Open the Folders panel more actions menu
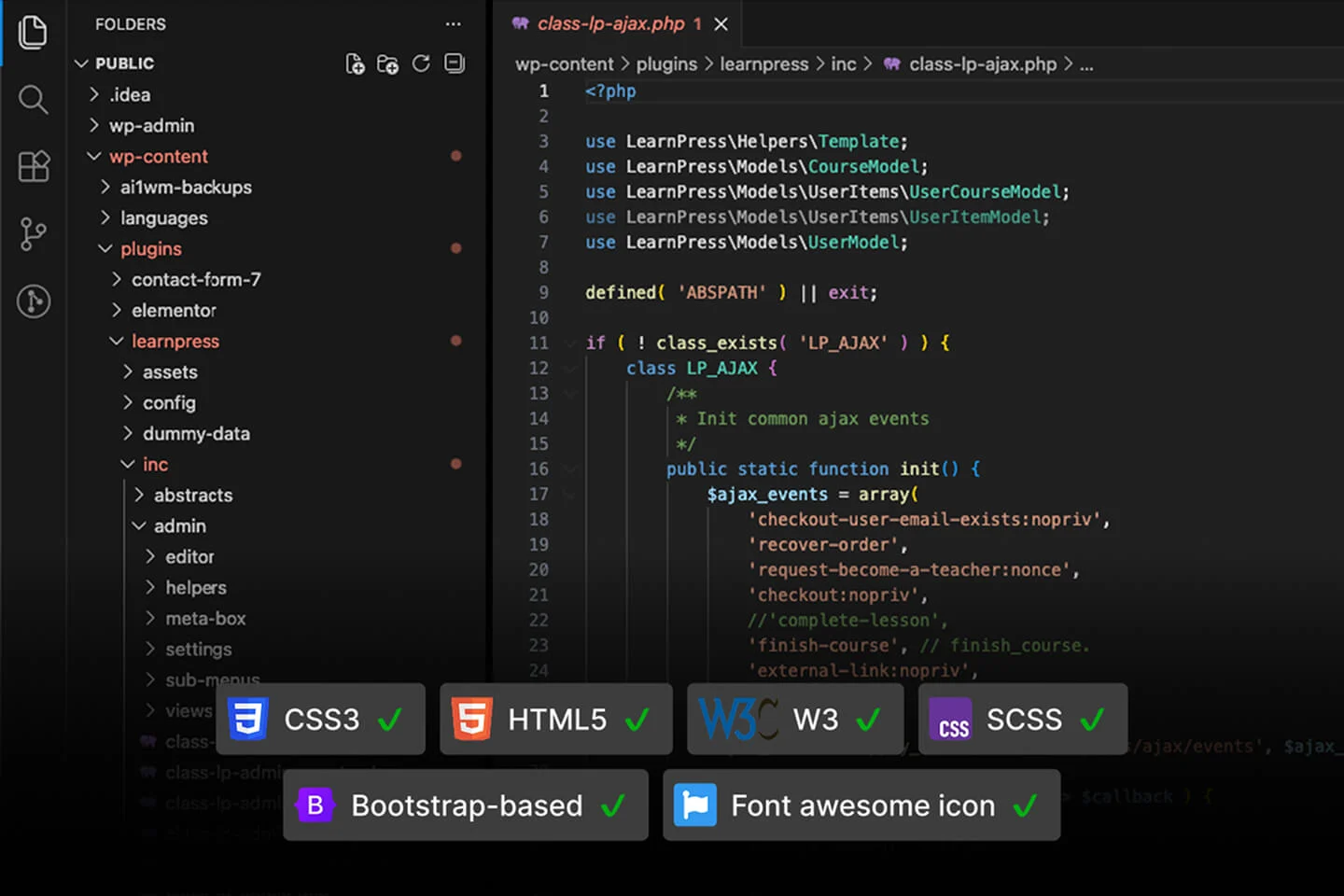The width and height of the screenshot is (1344, 896). (454, 23)
